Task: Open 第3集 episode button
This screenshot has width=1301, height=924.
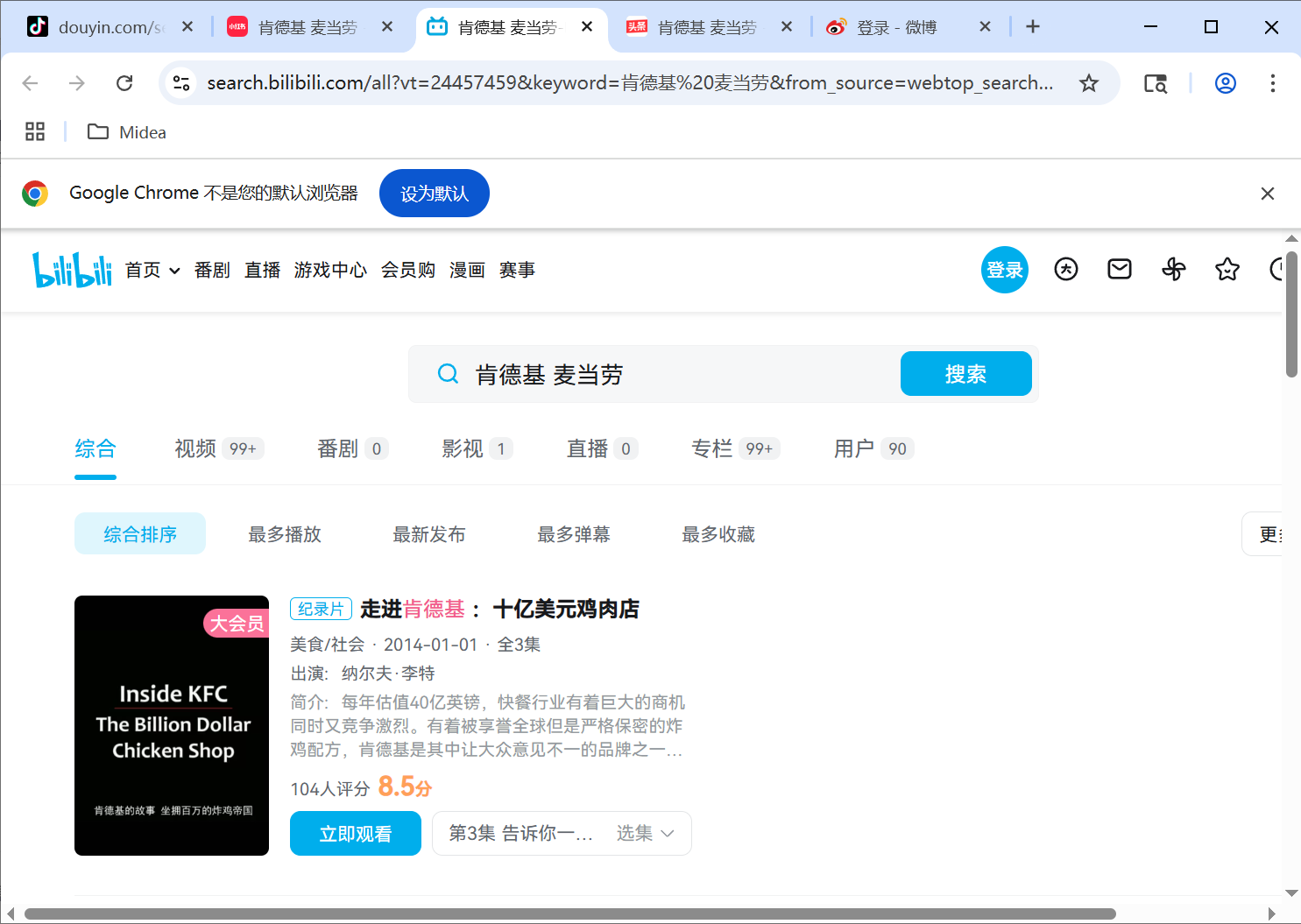Action: (520, 833)
